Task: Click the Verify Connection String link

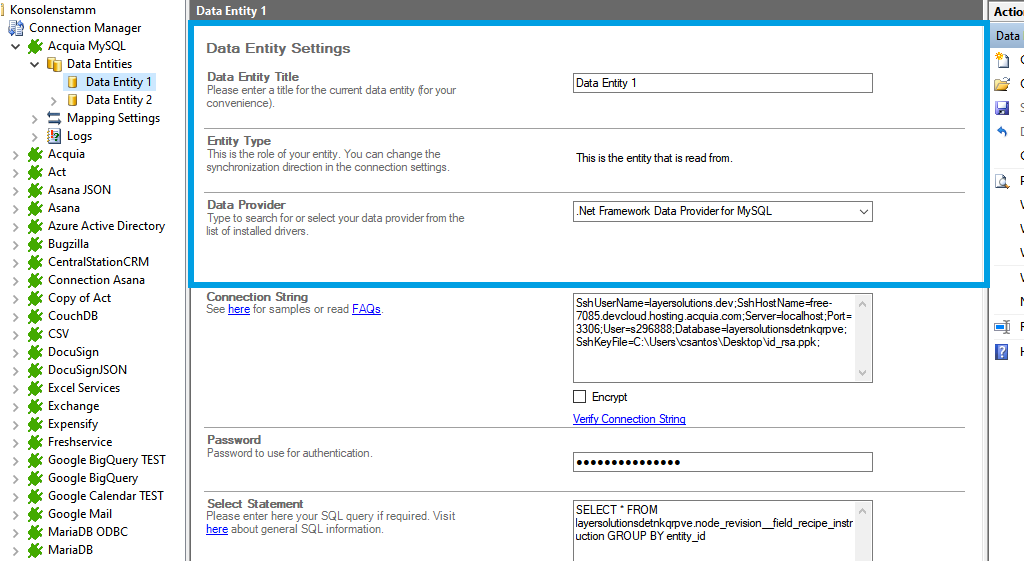Action: click(629, 419)
